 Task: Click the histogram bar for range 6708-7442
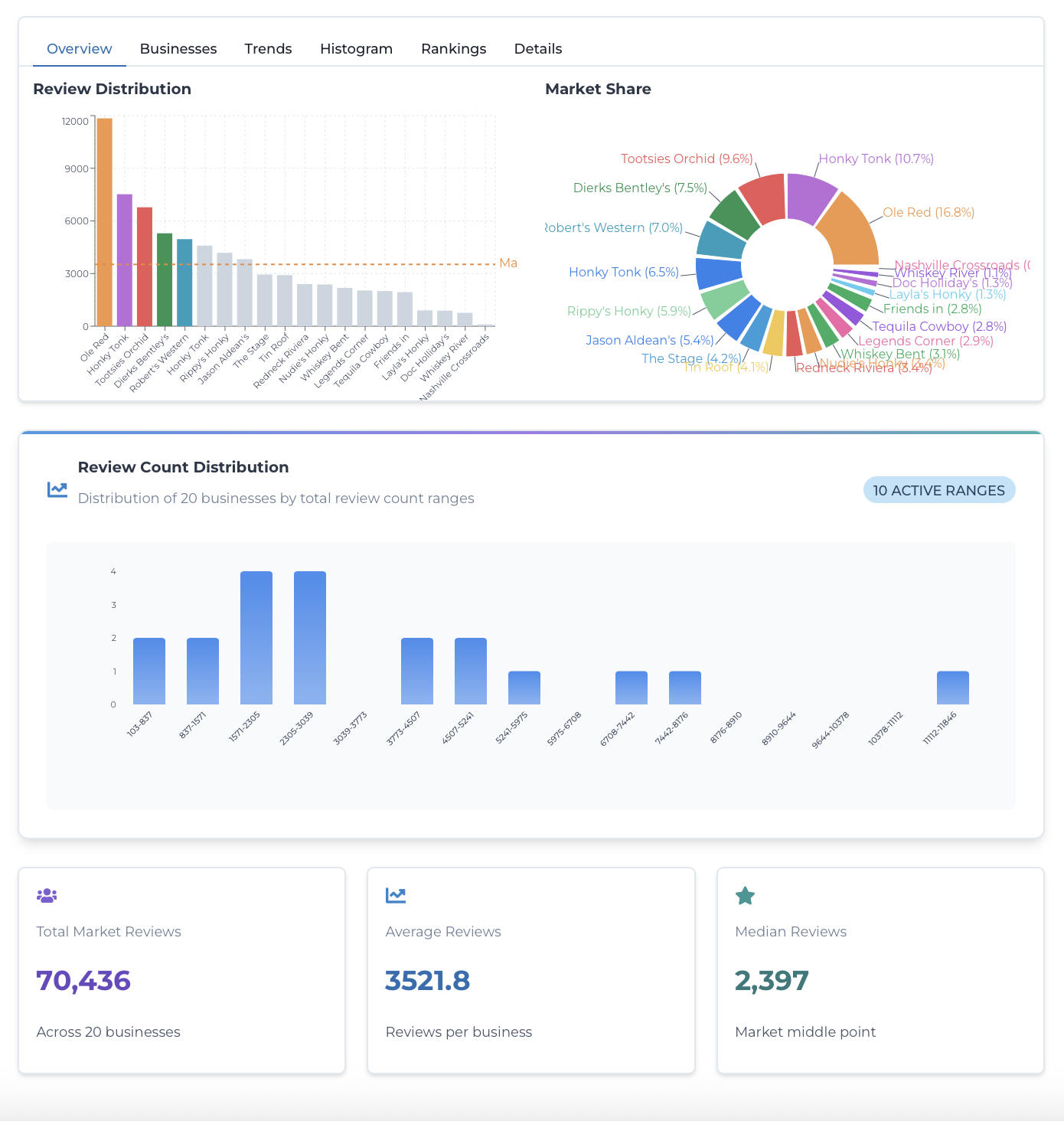(x=632, y=688)
